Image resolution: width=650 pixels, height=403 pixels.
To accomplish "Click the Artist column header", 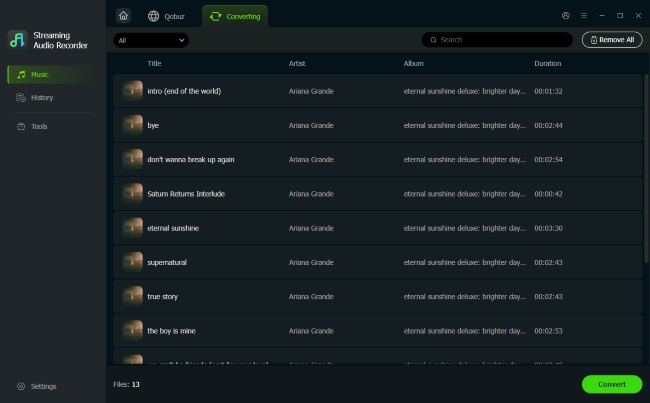I will [x=297, y=63].
